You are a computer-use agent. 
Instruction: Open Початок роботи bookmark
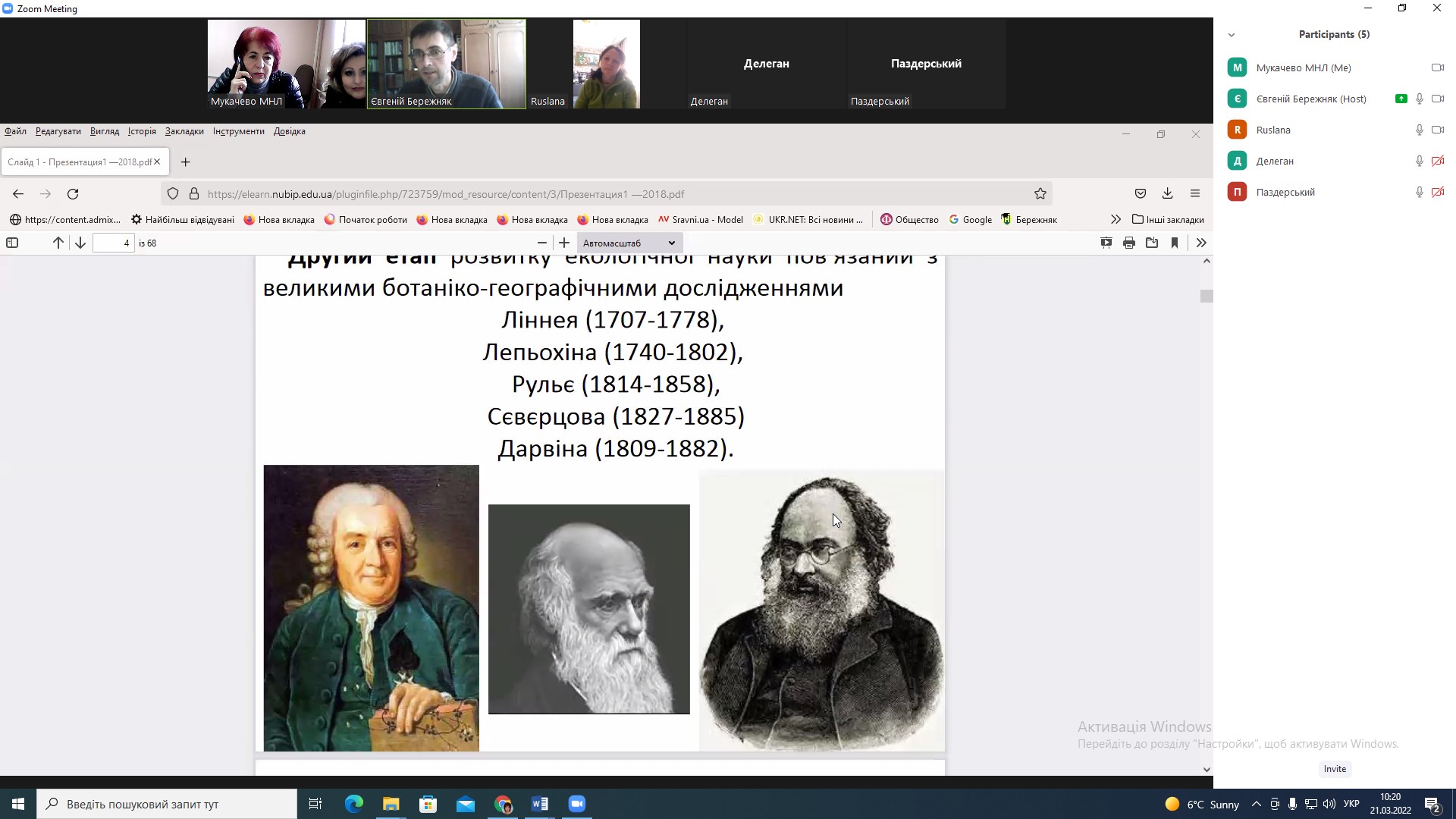[366, 220]
